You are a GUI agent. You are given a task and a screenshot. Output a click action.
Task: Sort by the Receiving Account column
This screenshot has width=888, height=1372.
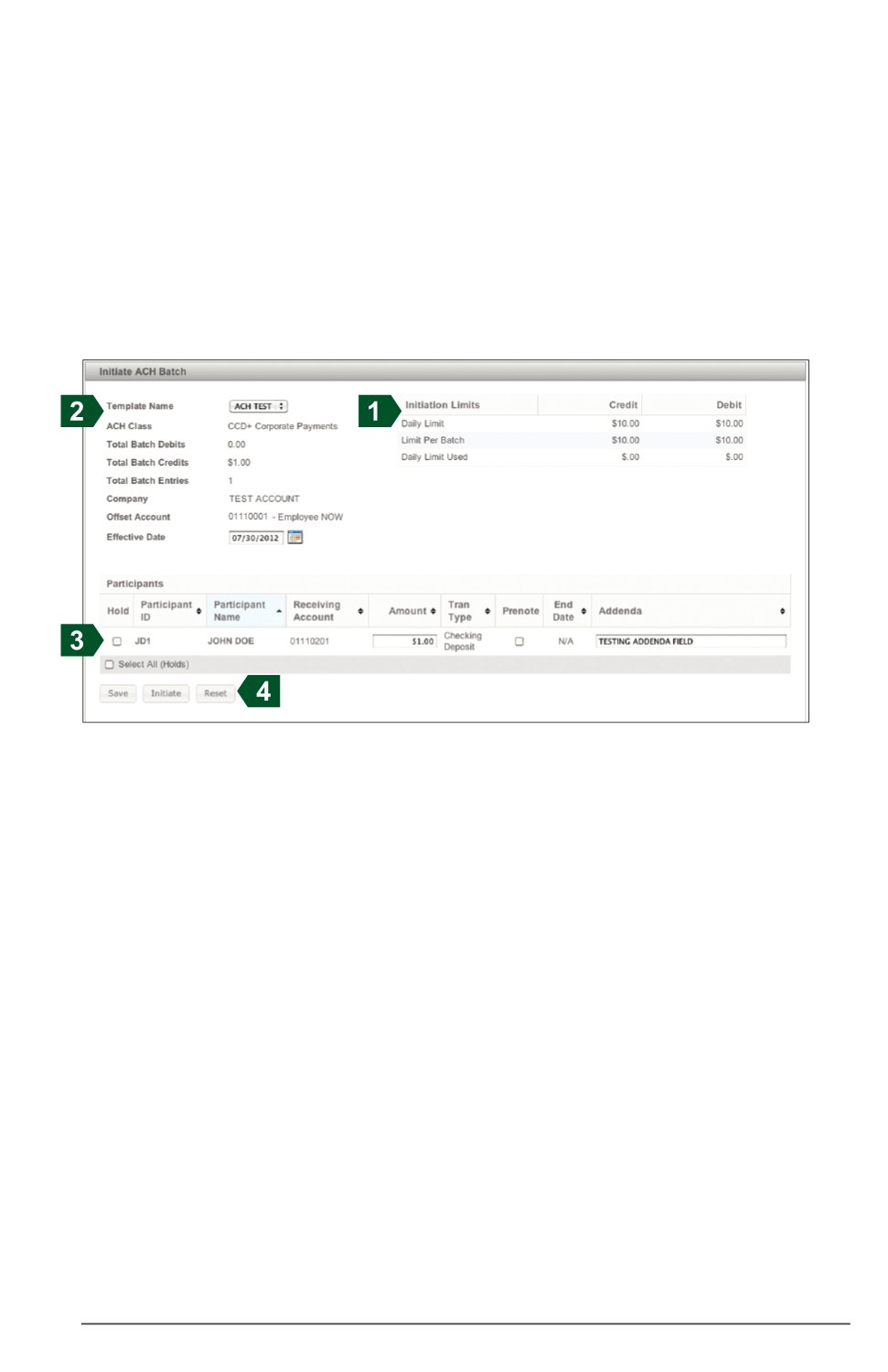pyautogui.click(x=327, y=611)
